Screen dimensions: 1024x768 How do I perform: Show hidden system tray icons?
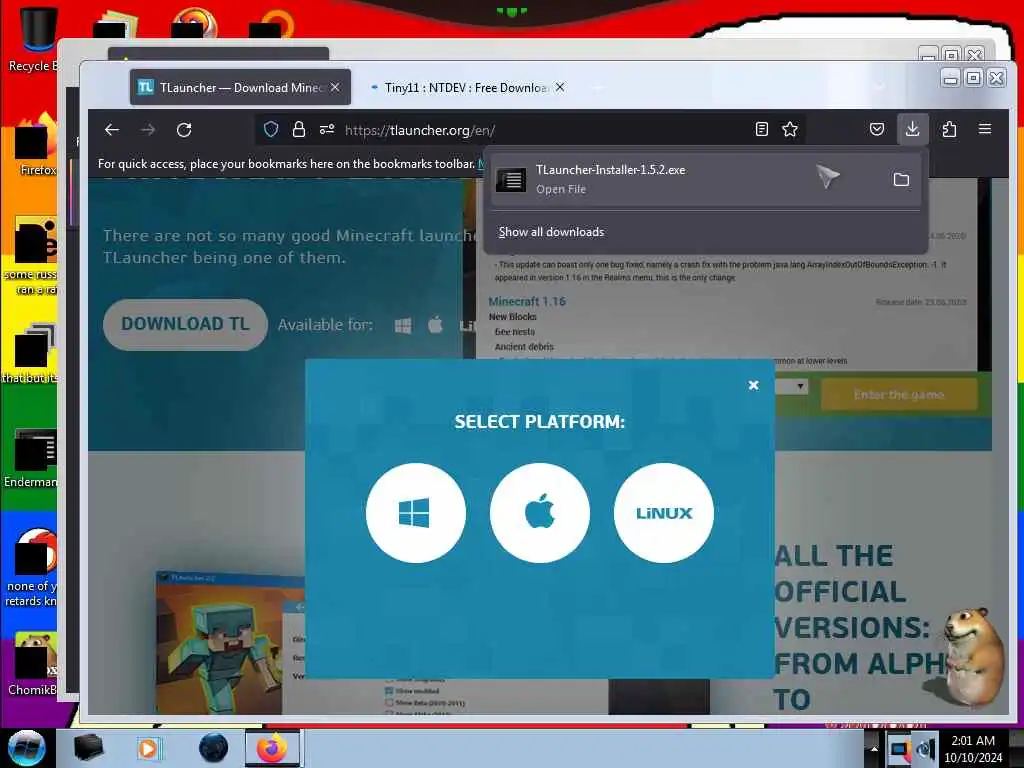[874, 748]
